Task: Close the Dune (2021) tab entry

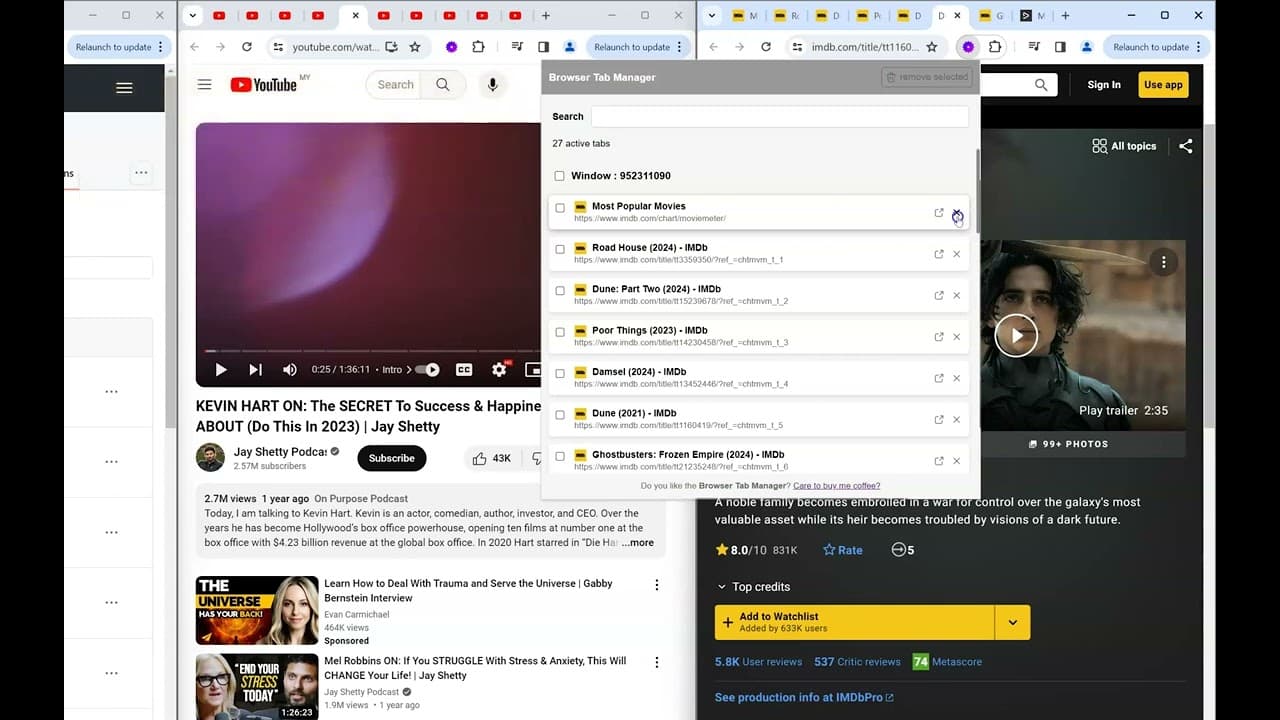Action: tap(957, 419)
